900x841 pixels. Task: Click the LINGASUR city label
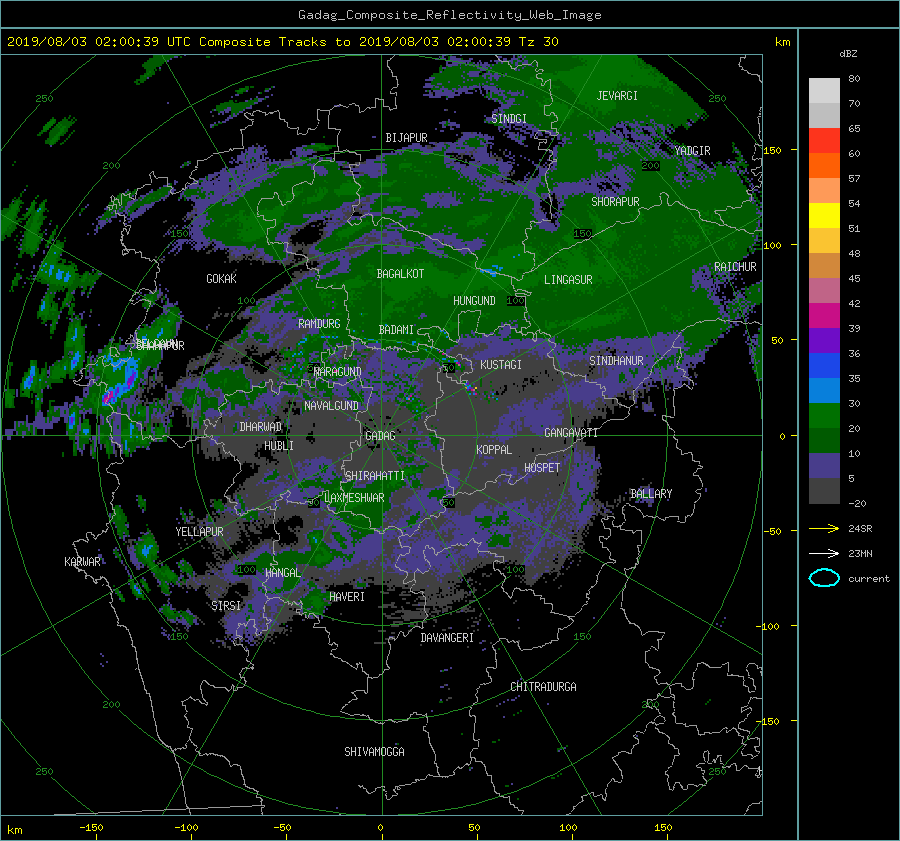click(x=568, y=280)
